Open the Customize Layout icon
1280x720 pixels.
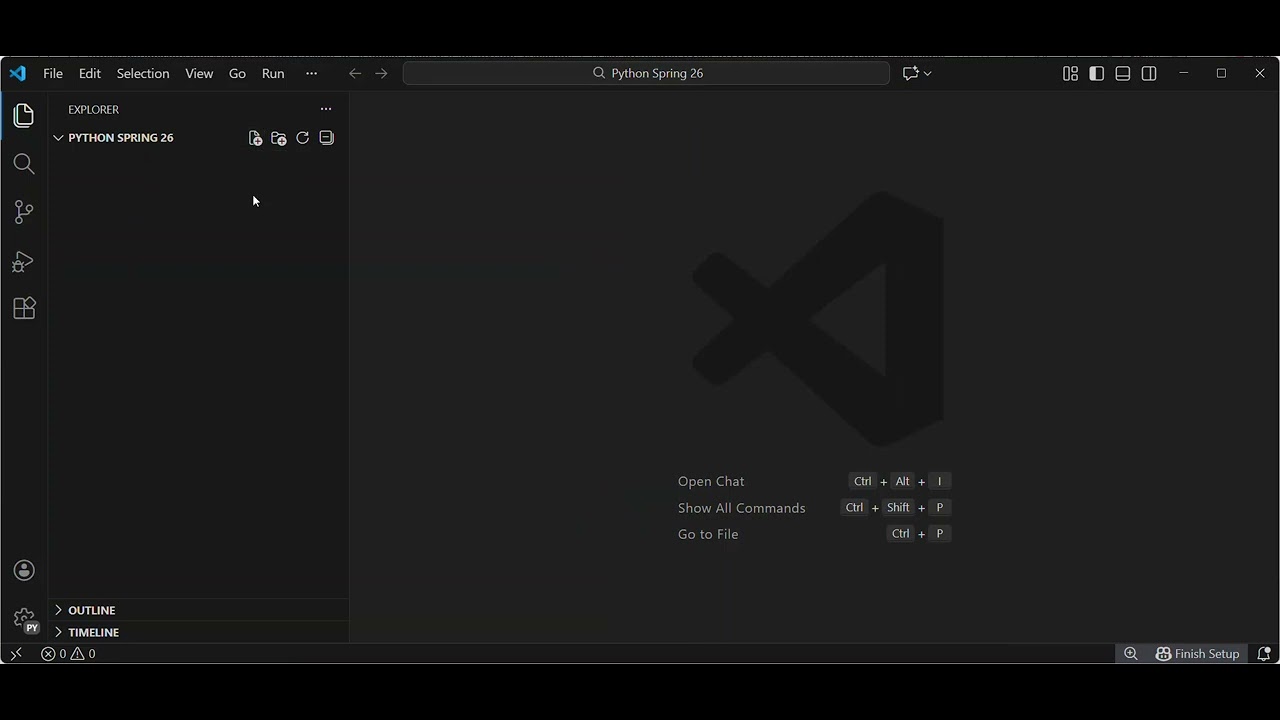pyautogui.click(x=1070, y=73)
